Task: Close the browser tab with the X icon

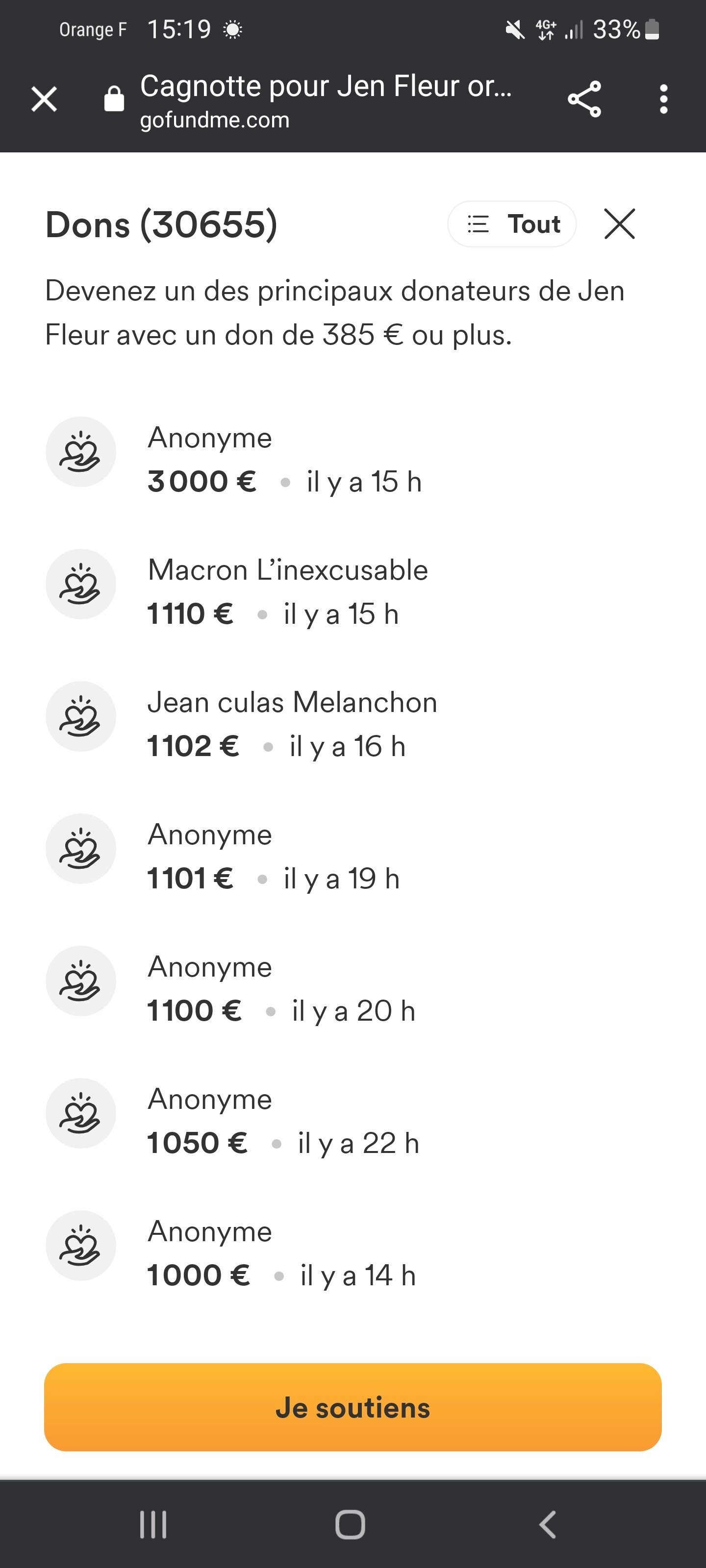Action: click(x=44, y=98)
